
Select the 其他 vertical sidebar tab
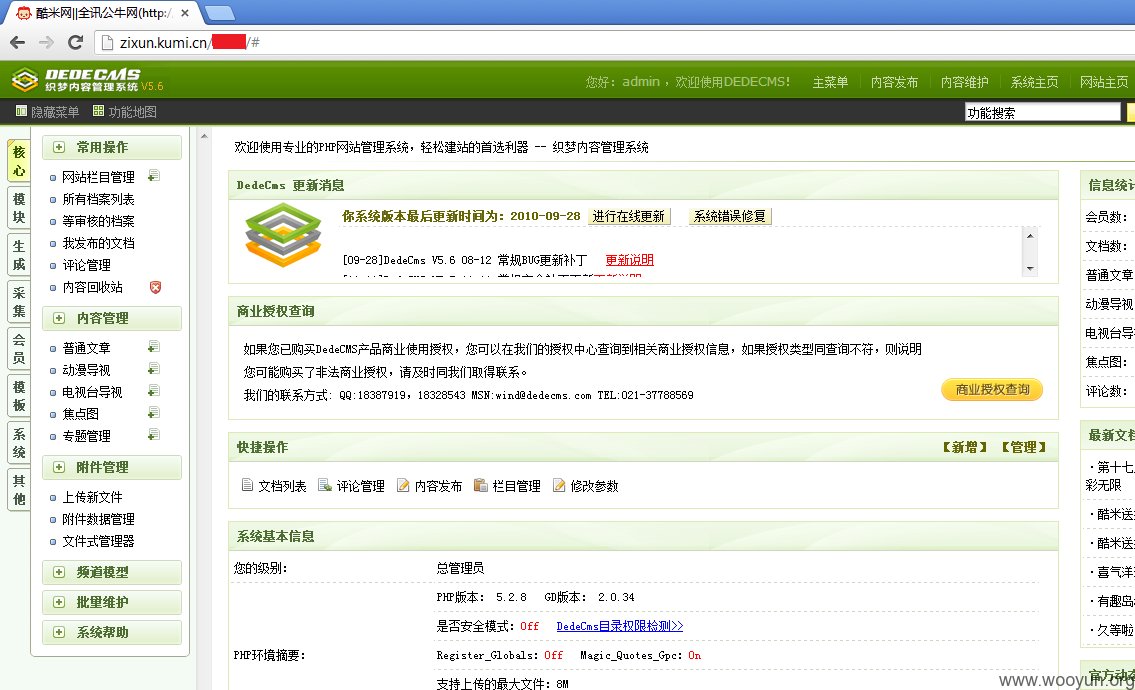[19, 490]
